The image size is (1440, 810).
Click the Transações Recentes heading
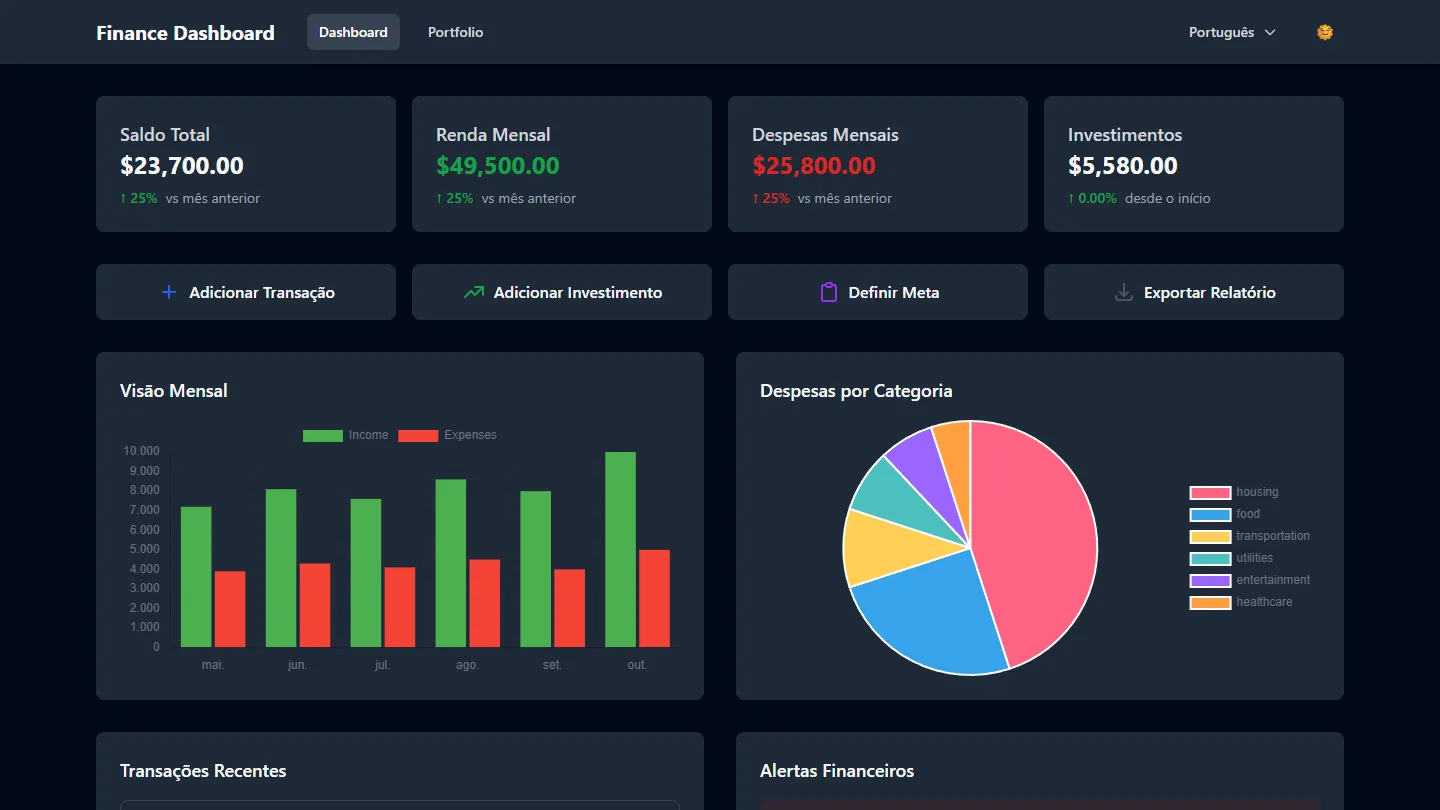(203, 771)
